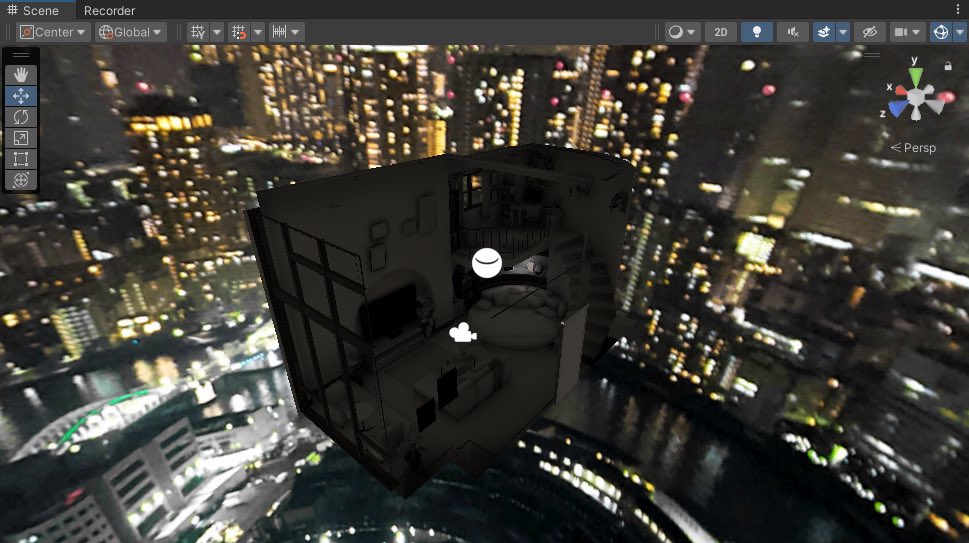
Task: Select the combined Transform tool
Action: [x=20, y=180]
